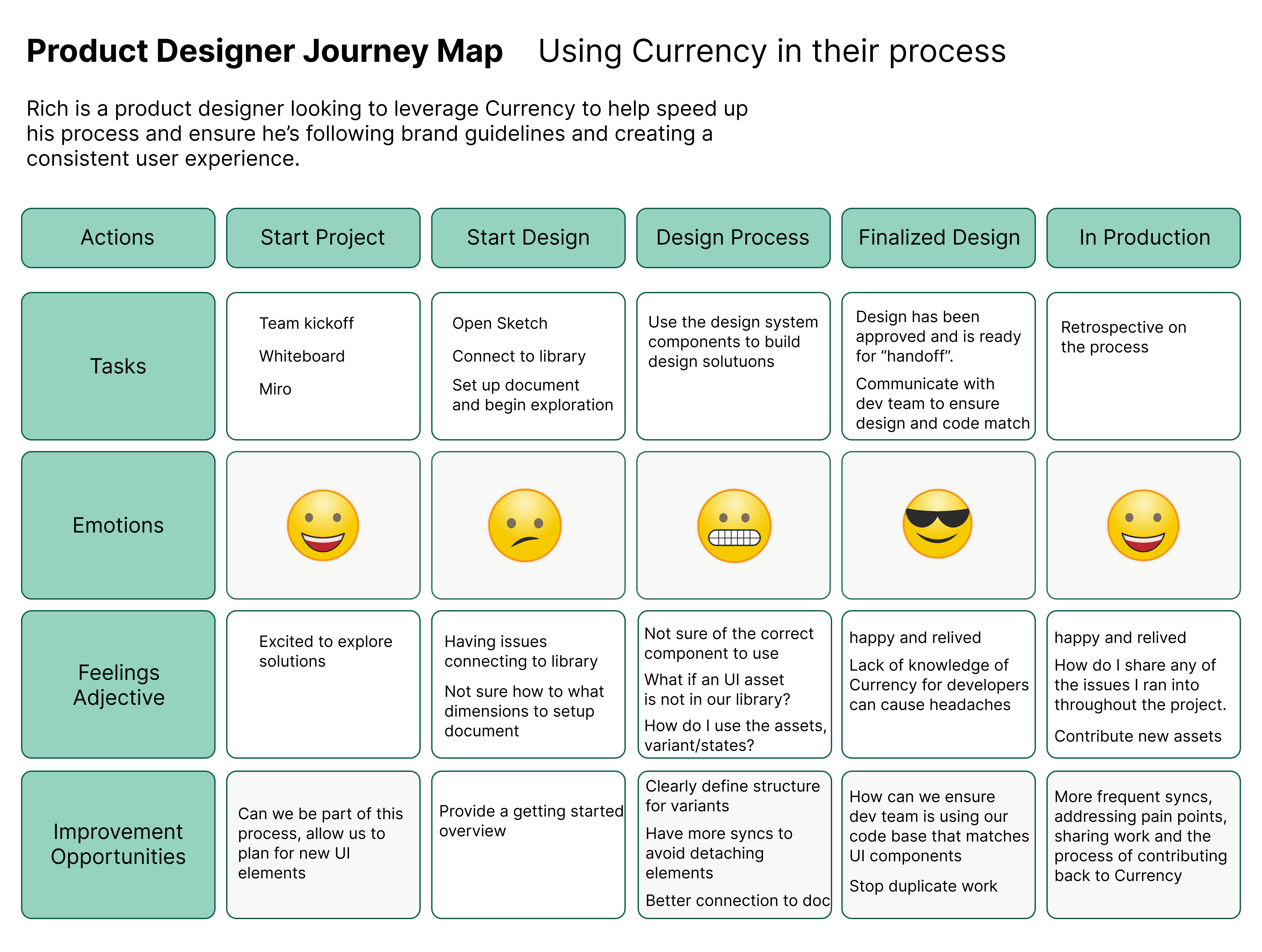This screenshot has width=1262, height=952.
Task: Select the grimacing teeth emoji
Action: coord(734,525)
